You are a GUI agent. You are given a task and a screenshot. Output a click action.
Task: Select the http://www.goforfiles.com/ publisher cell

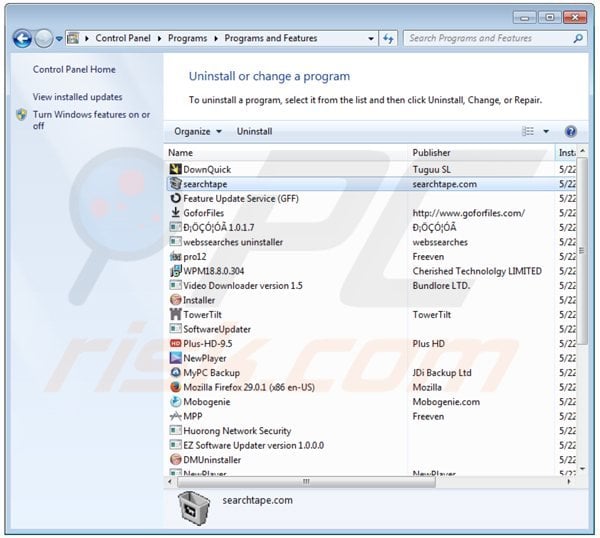coord(468,213)
